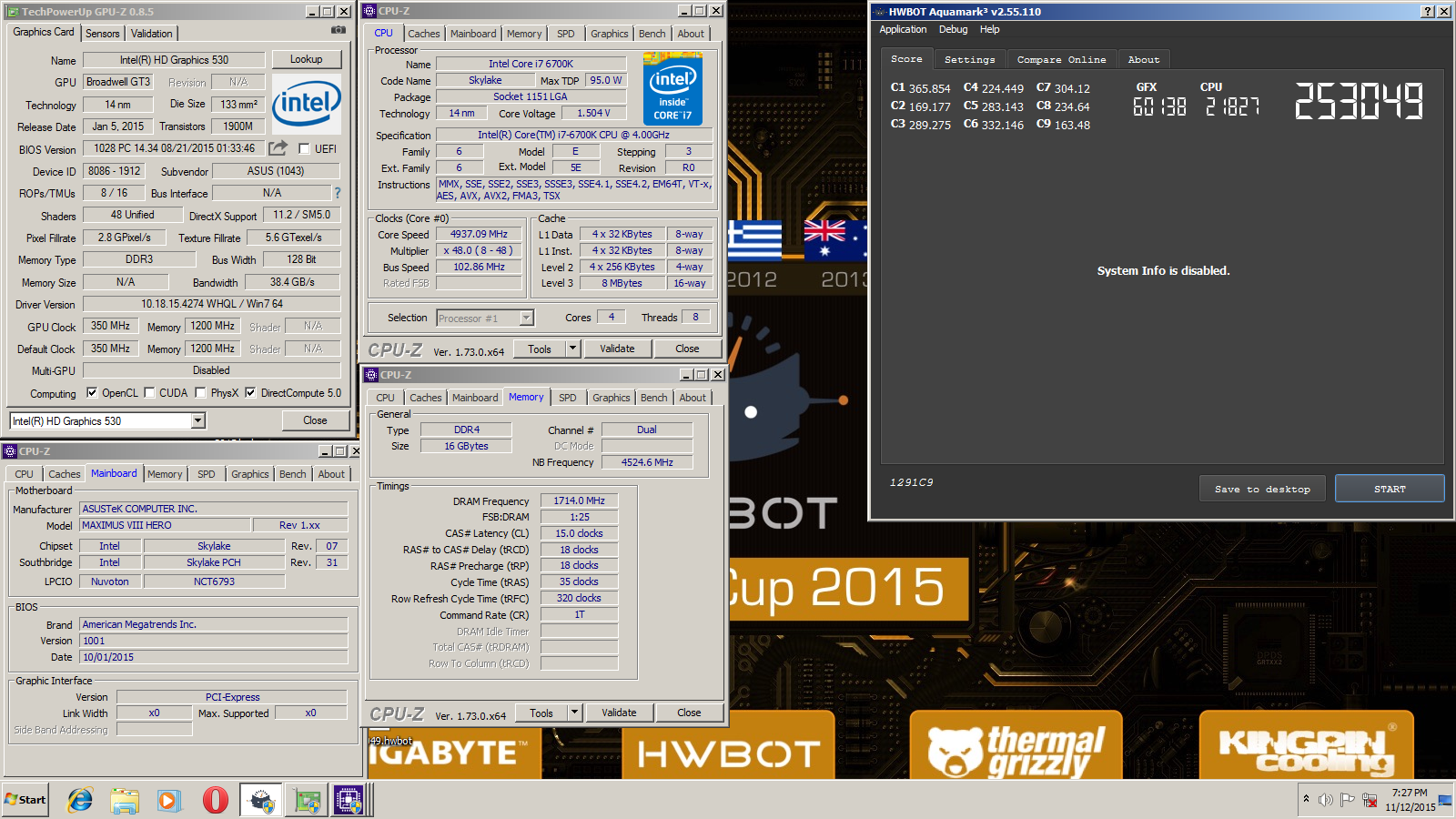
Task: Click the Intel Core i7 badge in CPU-Z
Action: [x=672, y=90]
